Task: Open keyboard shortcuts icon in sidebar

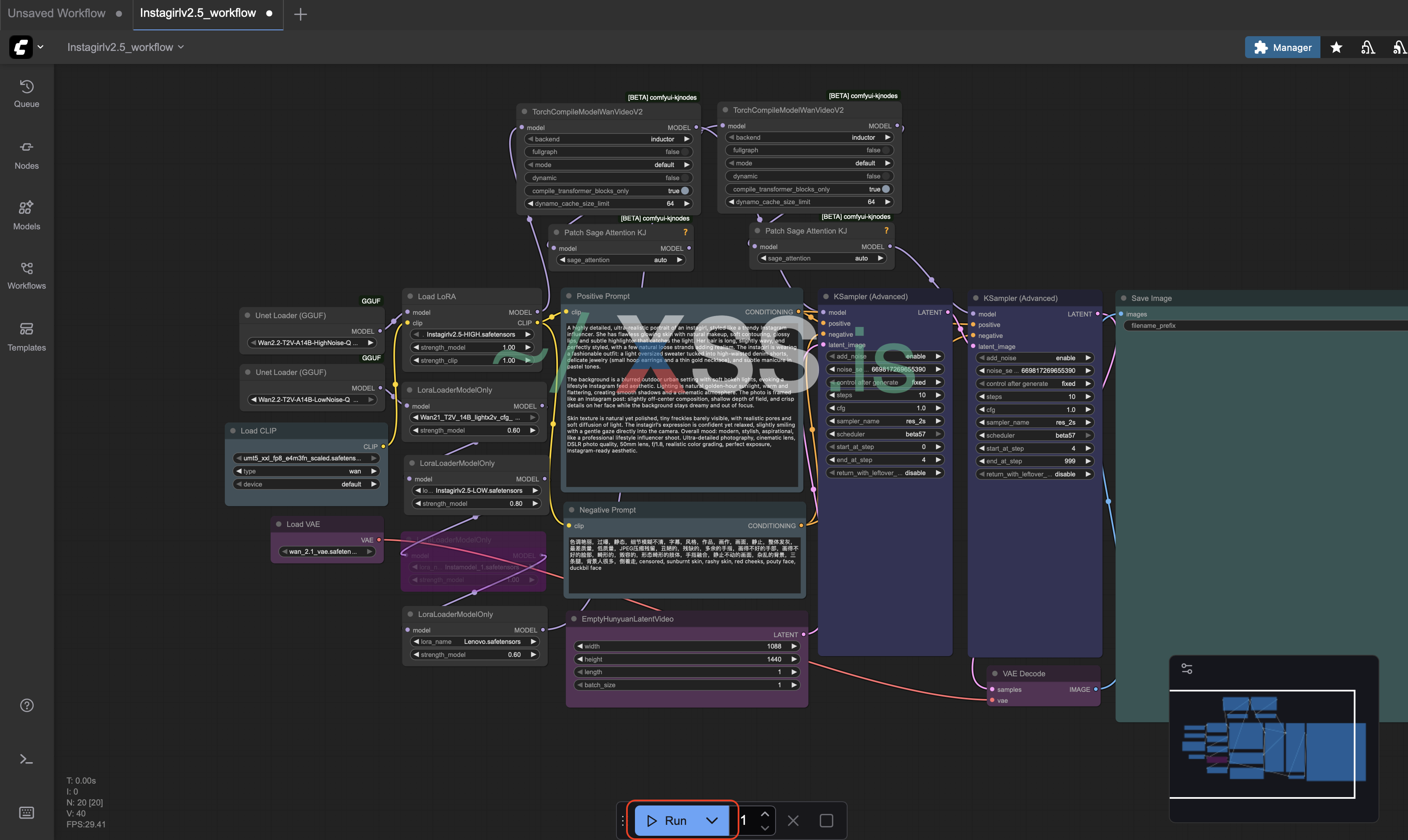Action: pyautogui.click(x=27, y=813)
